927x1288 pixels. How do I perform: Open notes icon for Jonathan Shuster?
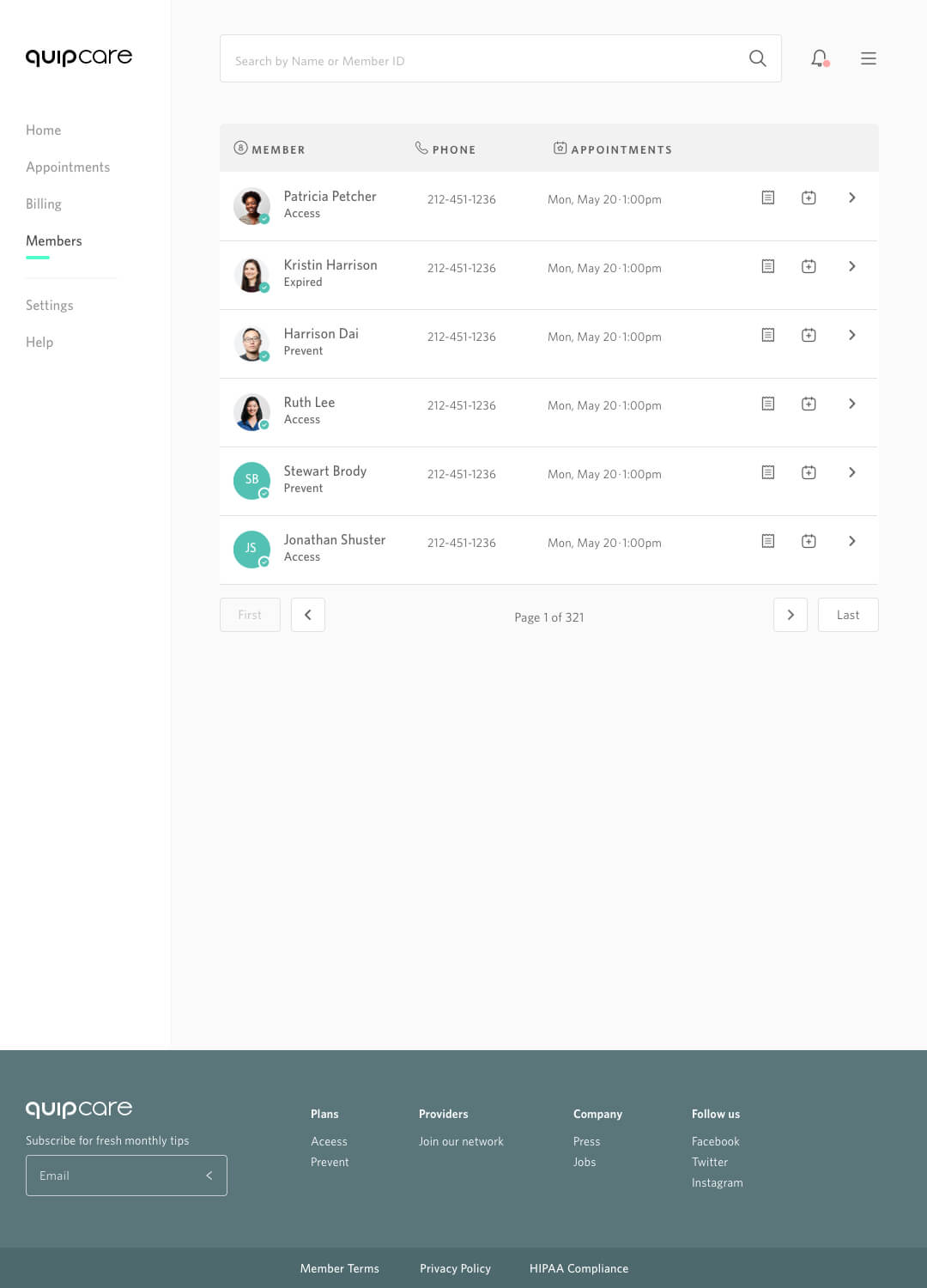click(768, 541)
